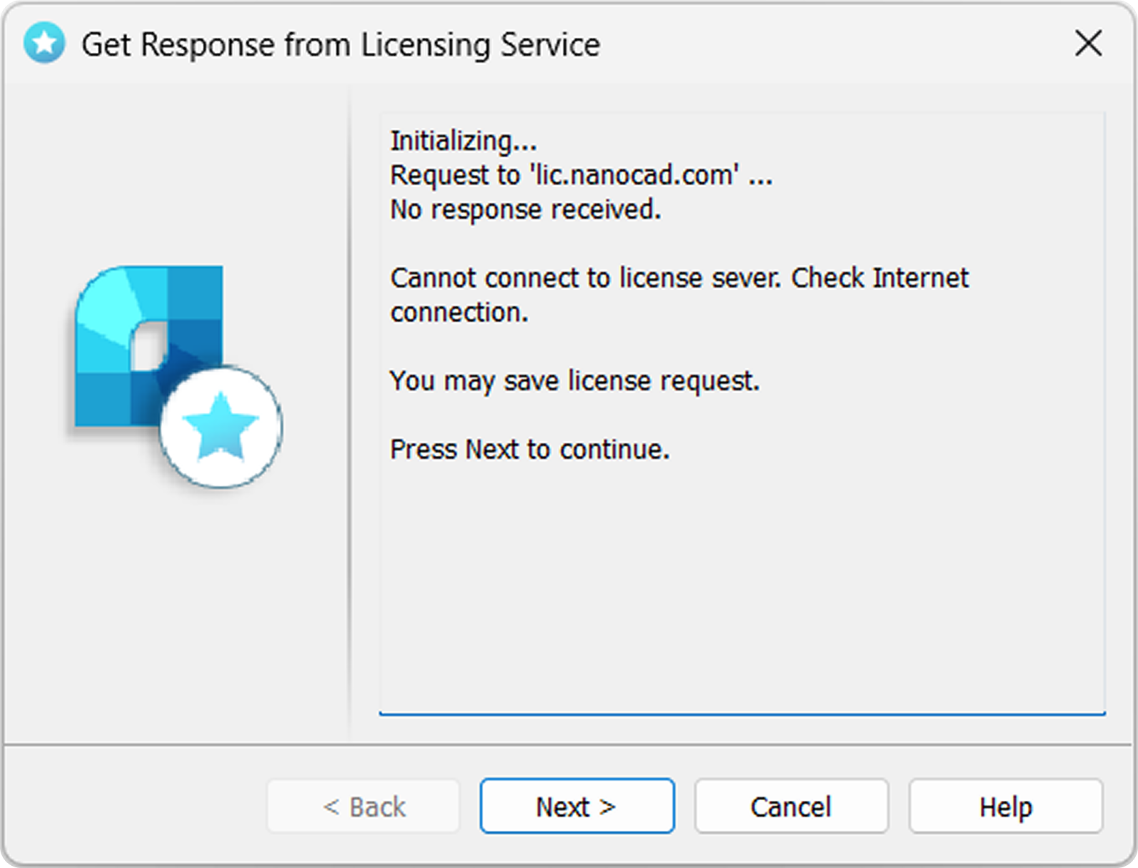Click the grayed-out < Back button

click(364, 806)
